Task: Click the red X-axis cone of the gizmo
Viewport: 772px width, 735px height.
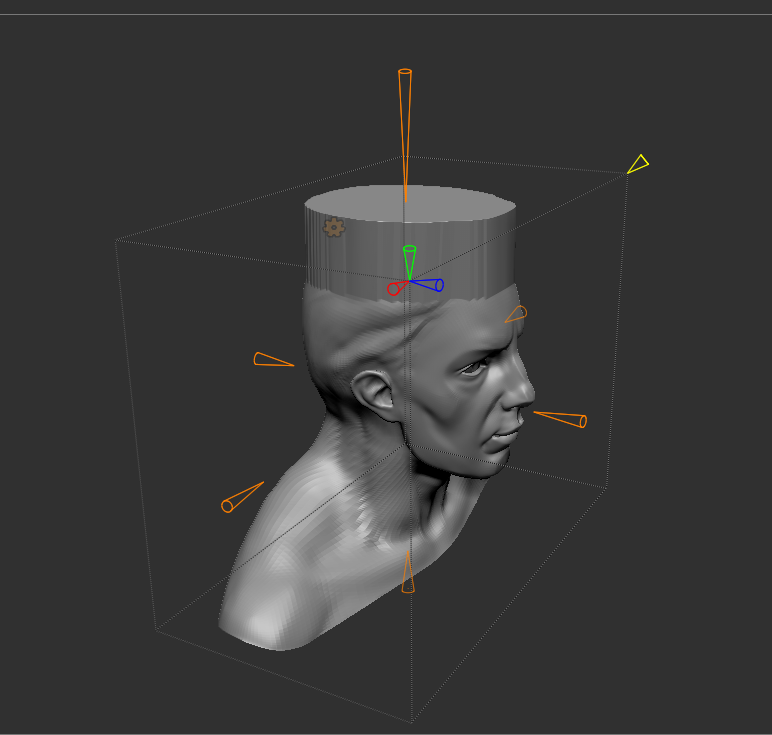Action: pyautogui.click(x=396, y=288)
